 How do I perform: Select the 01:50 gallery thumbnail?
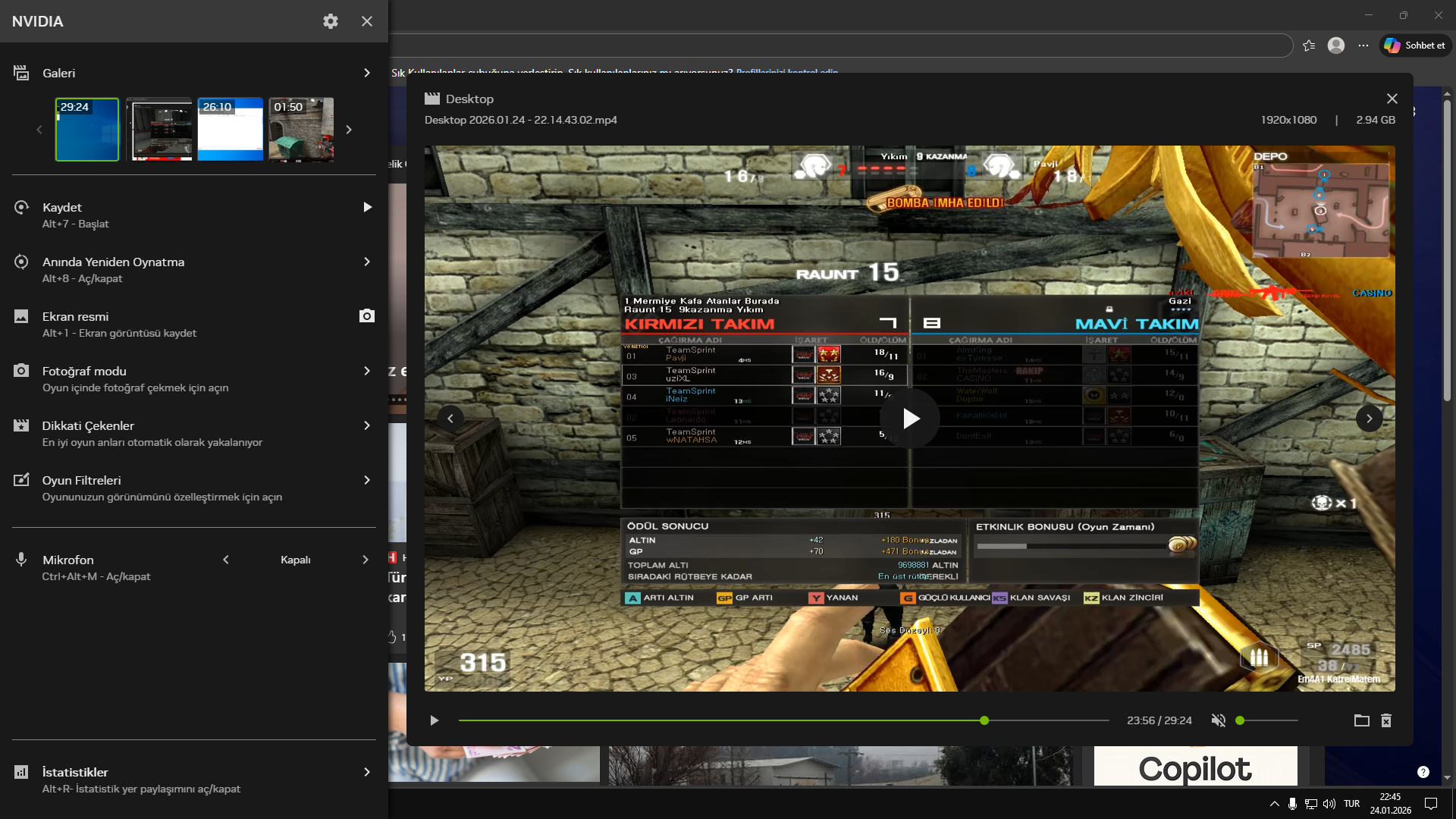click(301, 130)
